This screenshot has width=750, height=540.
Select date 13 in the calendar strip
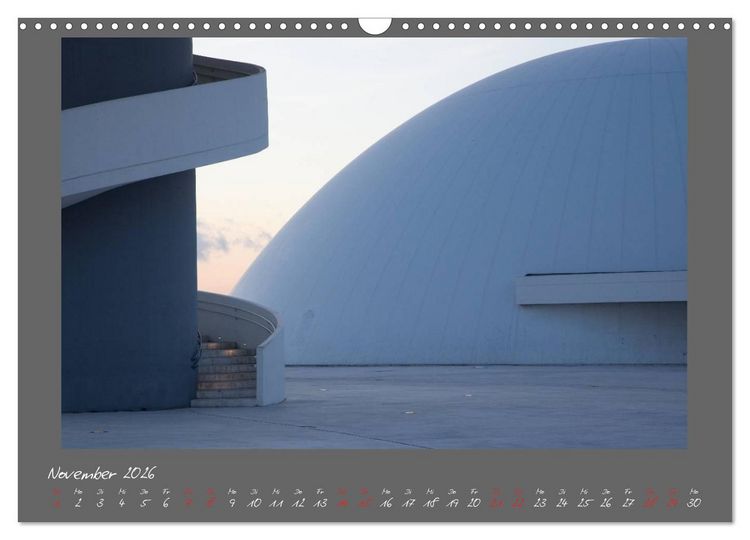320,503
